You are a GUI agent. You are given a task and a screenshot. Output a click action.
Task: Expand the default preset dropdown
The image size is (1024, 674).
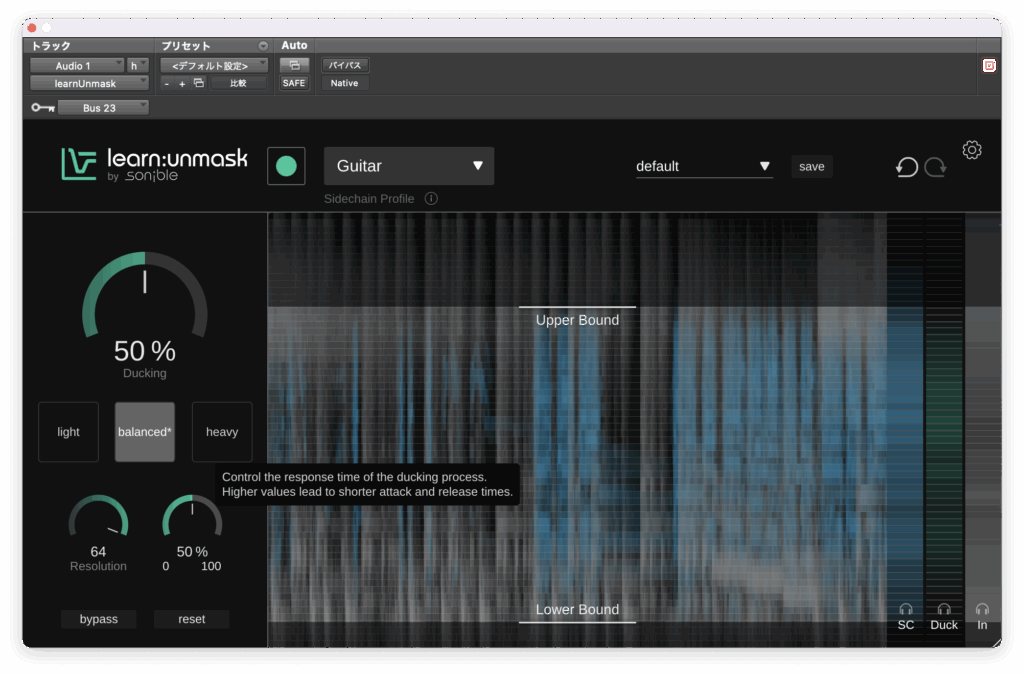pos(704,167)
